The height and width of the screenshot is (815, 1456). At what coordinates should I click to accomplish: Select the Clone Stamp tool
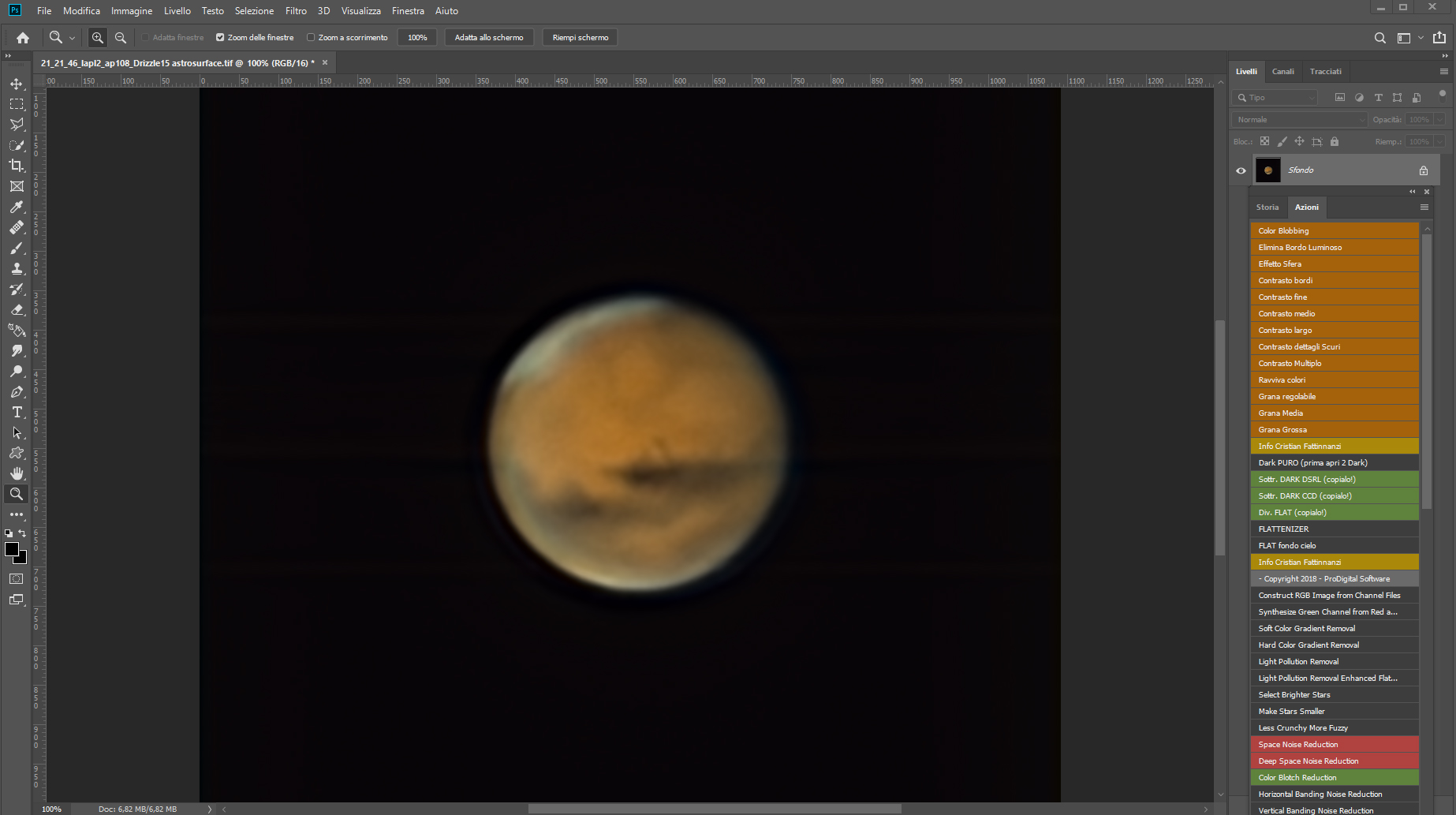pos(17,268)
